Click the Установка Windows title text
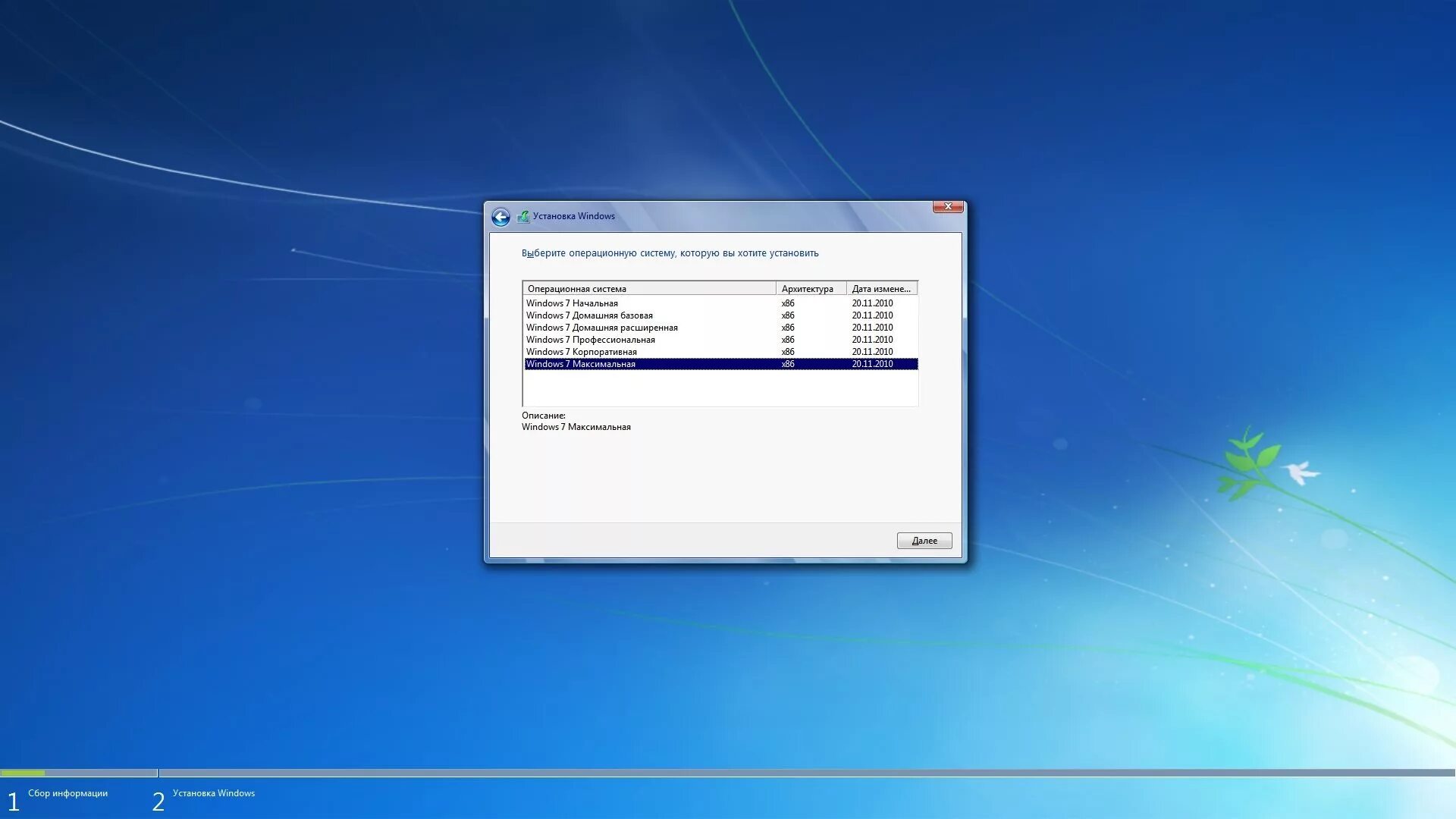Viewport: 1456px width, 819px height. [573, 216]
